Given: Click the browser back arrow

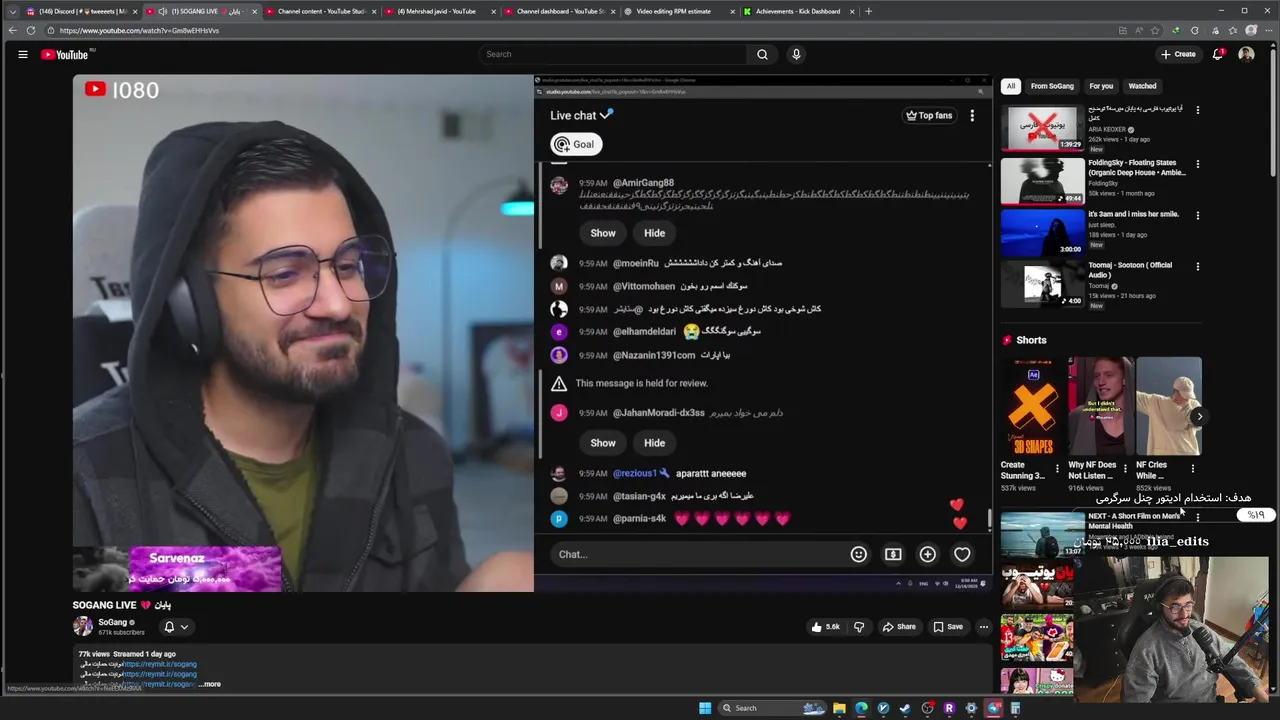Looking at the screenshot, I should (x=12, y=30).
